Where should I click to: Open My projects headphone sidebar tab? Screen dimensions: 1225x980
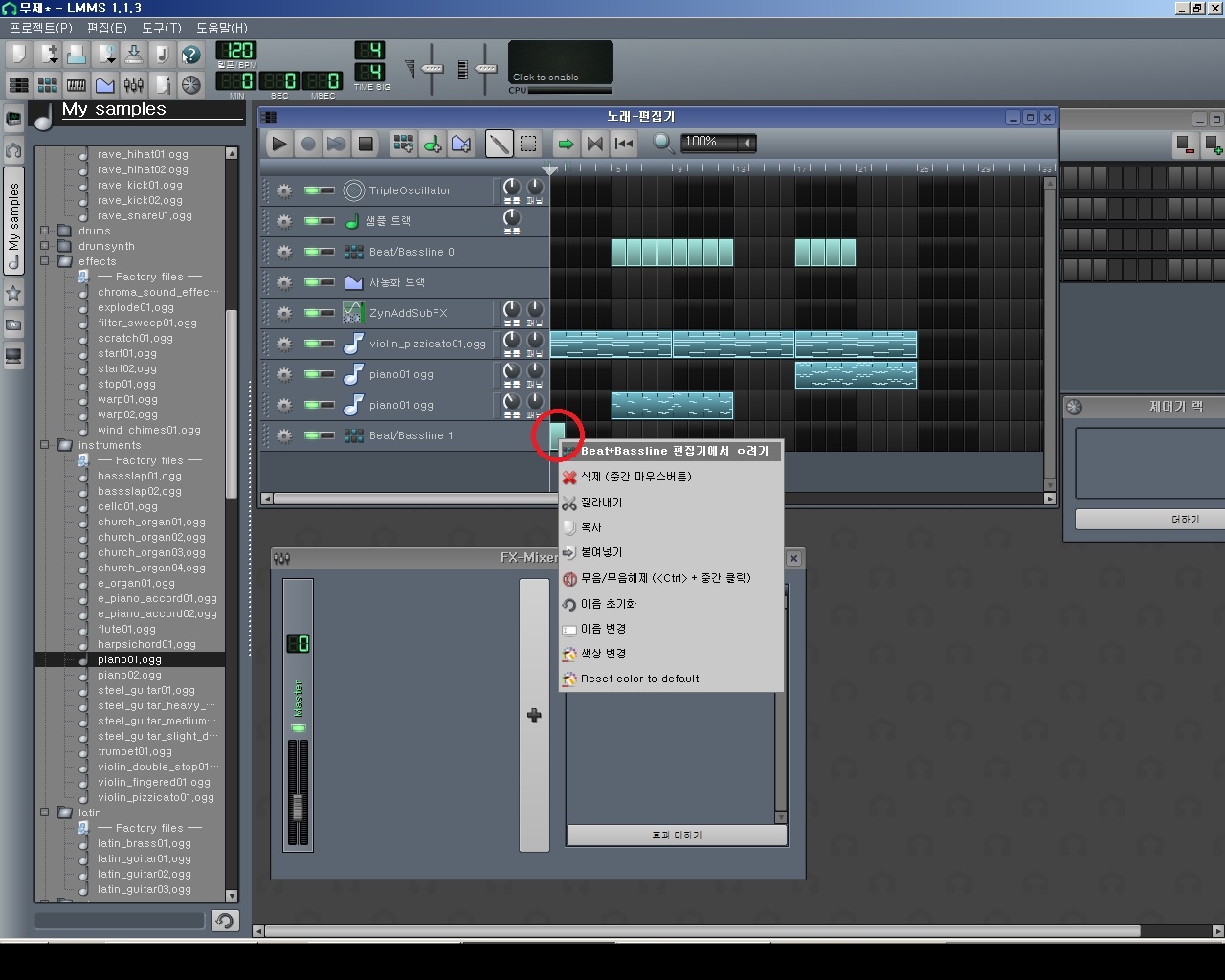[13, 150]
